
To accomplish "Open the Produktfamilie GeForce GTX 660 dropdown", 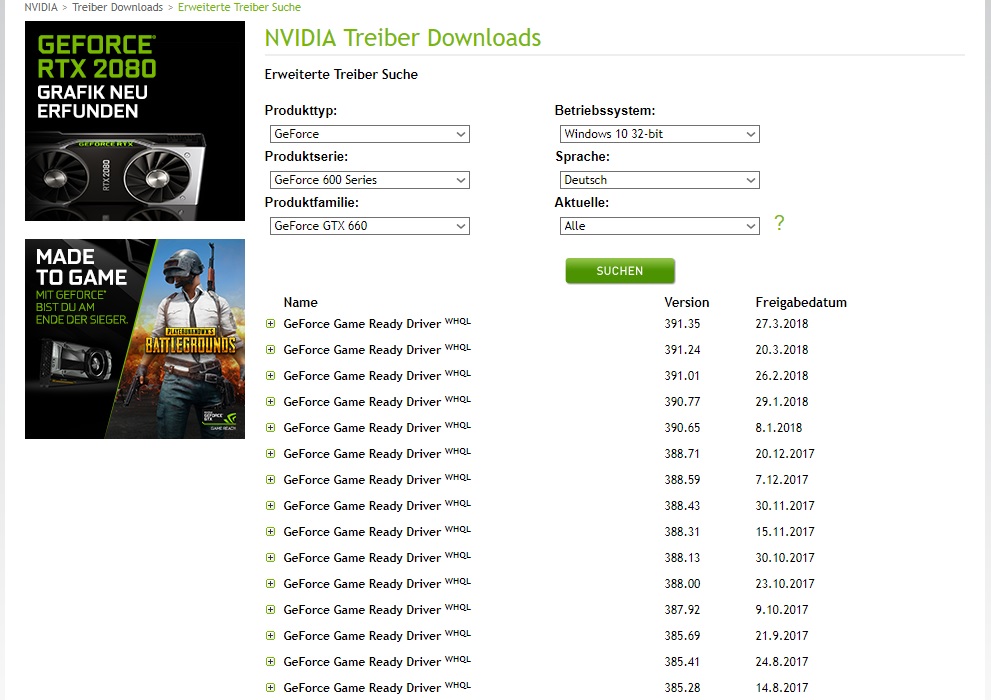I will click(x=370, y=226).
